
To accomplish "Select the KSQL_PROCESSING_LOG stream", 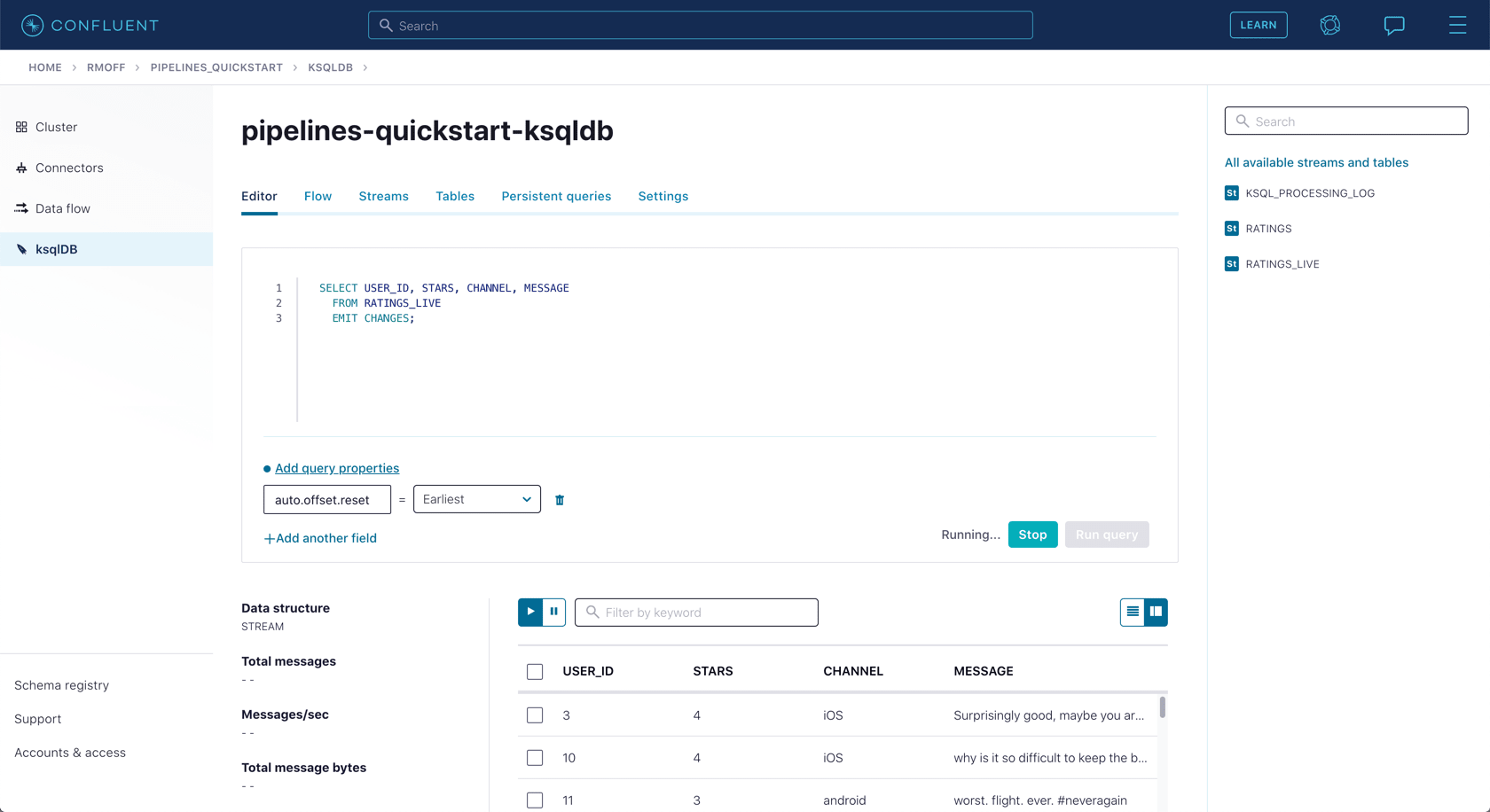I will tap(1310, 193).
